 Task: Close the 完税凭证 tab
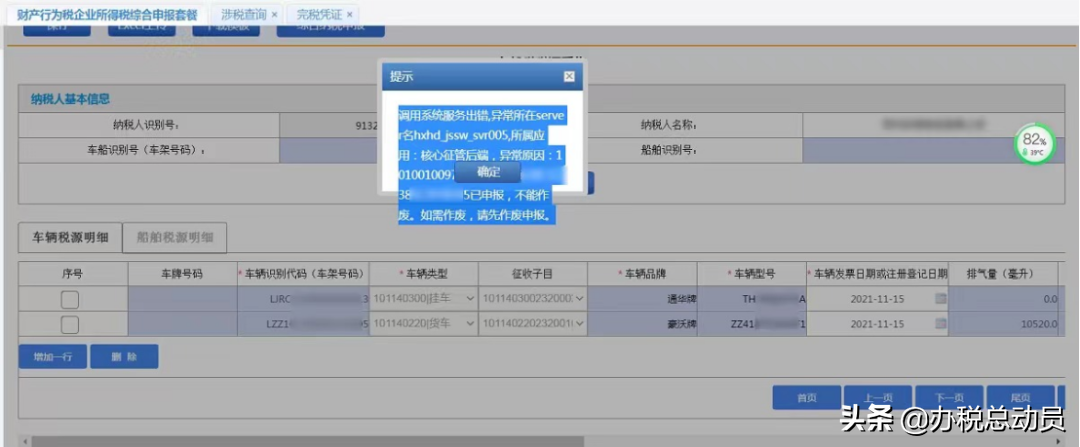349,14
